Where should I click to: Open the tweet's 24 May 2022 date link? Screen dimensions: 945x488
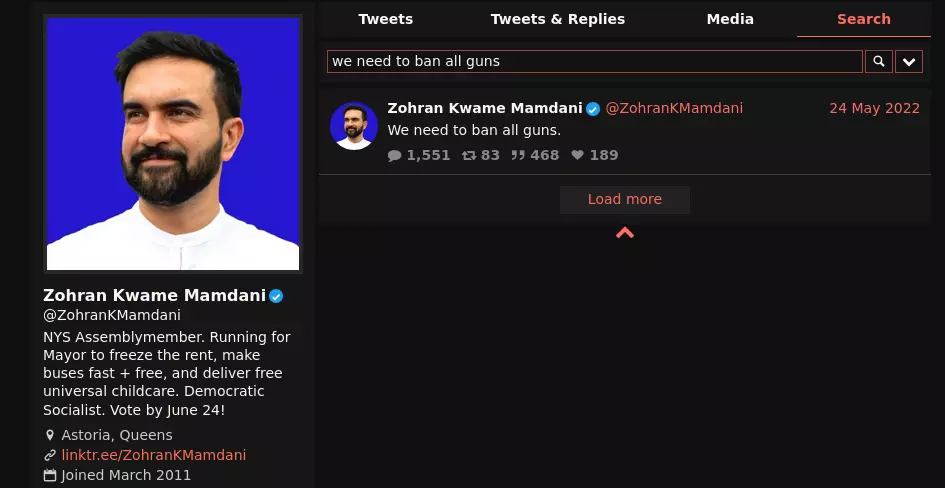coord(874,108)
